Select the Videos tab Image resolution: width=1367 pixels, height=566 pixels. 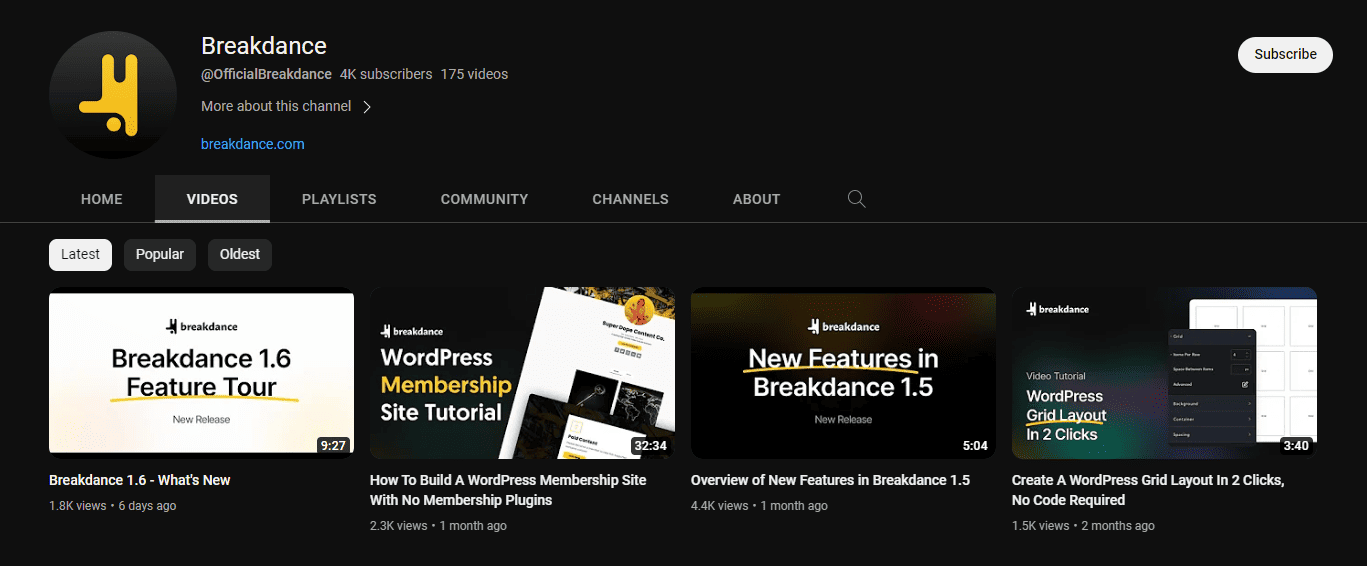pos(212,199)
